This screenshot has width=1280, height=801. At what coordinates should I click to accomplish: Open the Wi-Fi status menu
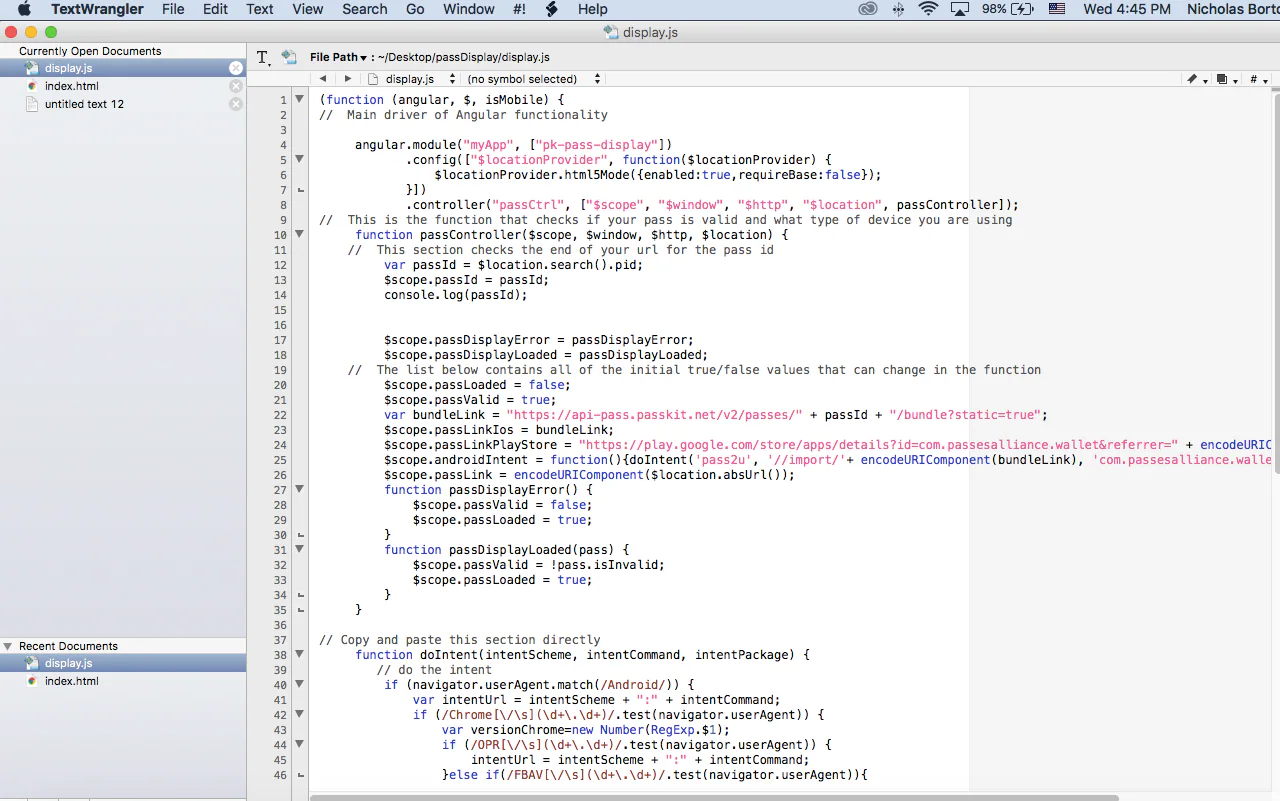pos(928,9)
